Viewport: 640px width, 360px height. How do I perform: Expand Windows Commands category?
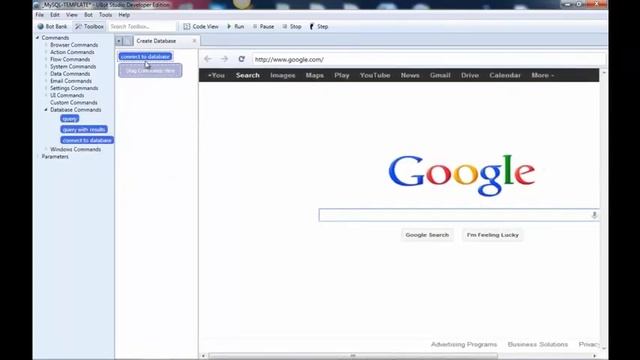[x=46, y=149]
